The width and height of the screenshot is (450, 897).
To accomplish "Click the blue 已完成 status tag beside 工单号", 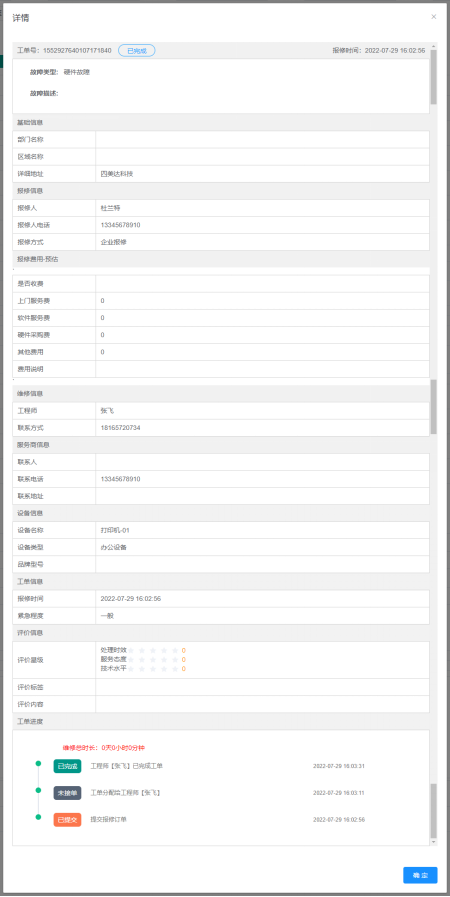I will (137, 50).
